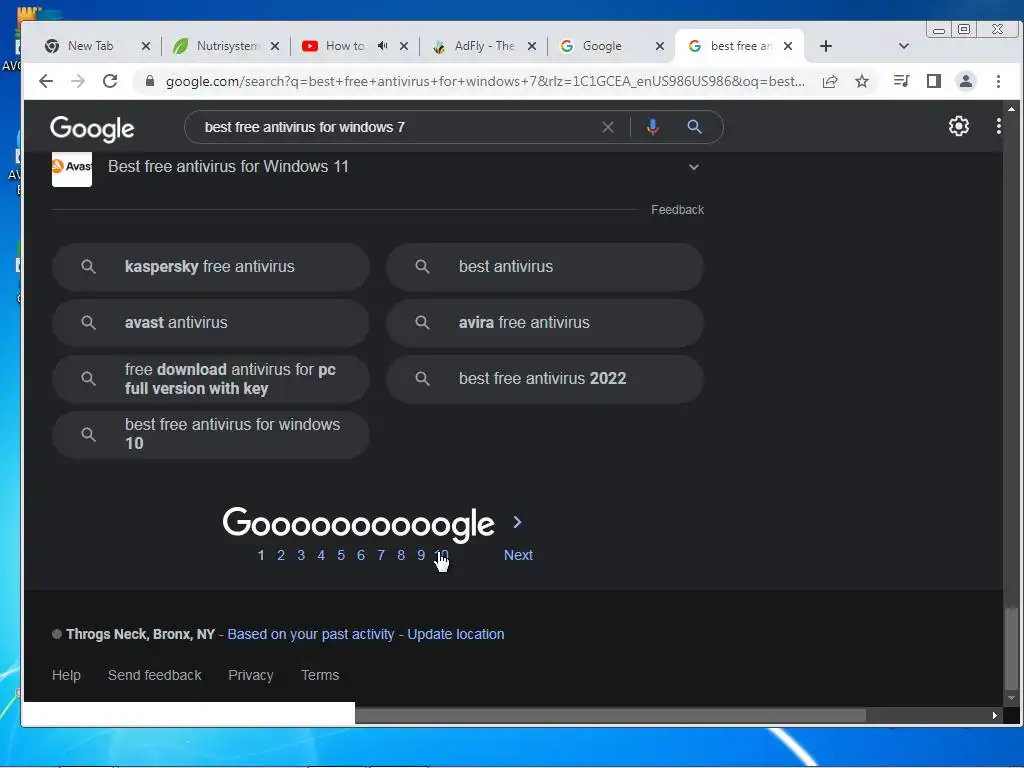Clear the Google search box with X
This screenshot has height=768, width=1024.
(608, 127)
